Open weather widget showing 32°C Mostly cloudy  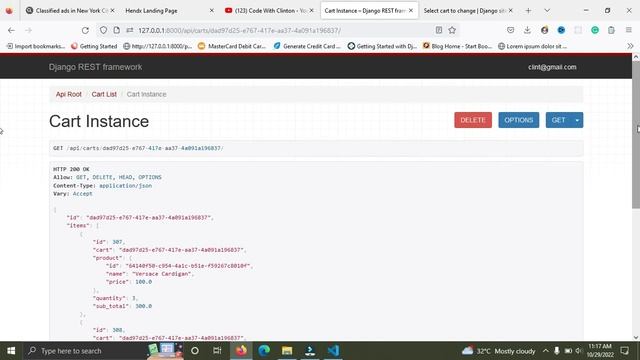pos(498,351)
